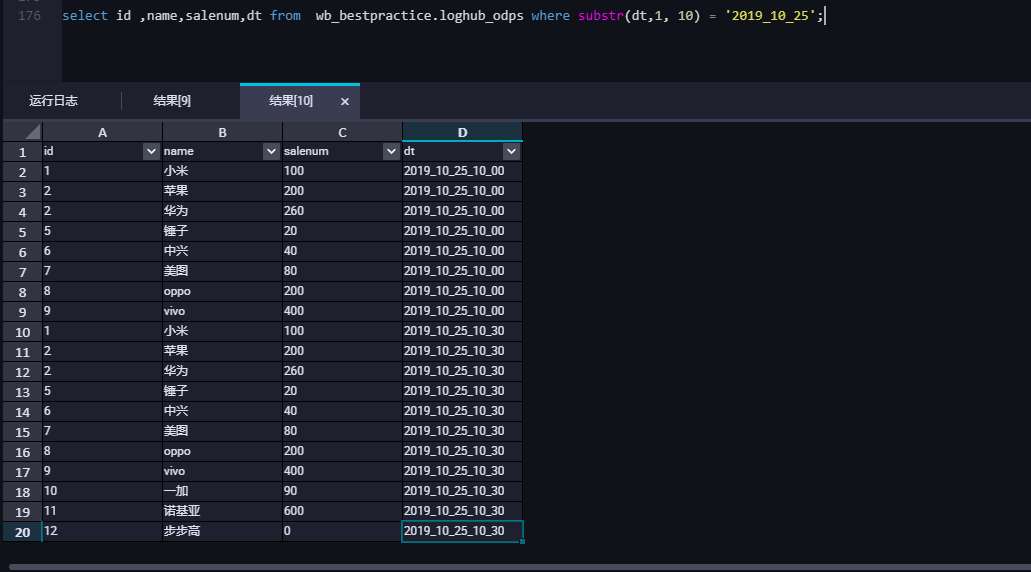Select row 20 header

22,532
